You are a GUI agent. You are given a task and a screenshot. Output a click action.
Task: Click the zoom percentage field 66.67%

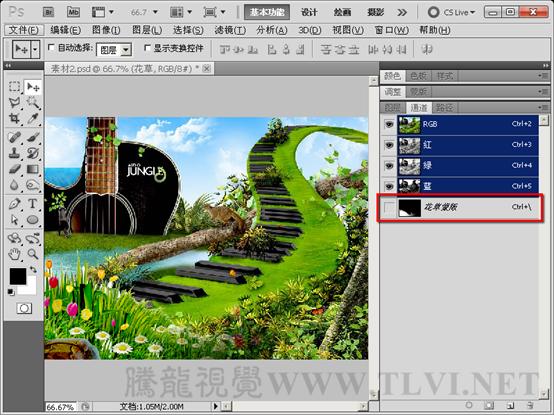60,407
